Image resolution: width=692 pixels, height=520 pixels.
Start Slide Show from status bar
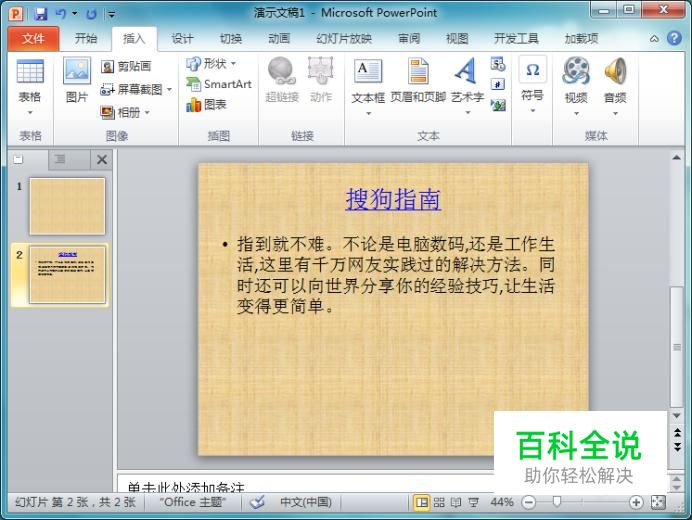pyautogui.click(x=474, y=502)
